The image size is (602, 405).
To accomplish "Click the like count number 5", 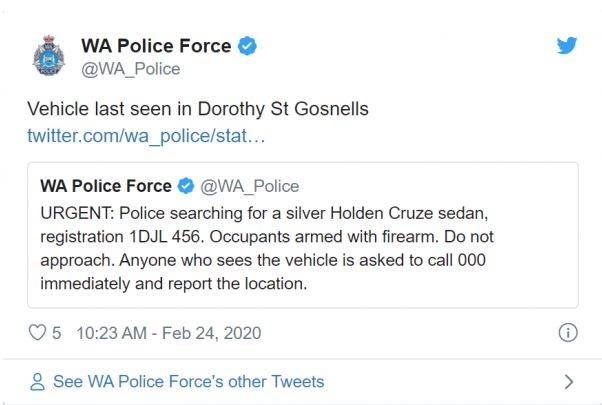I will [56, 333].
